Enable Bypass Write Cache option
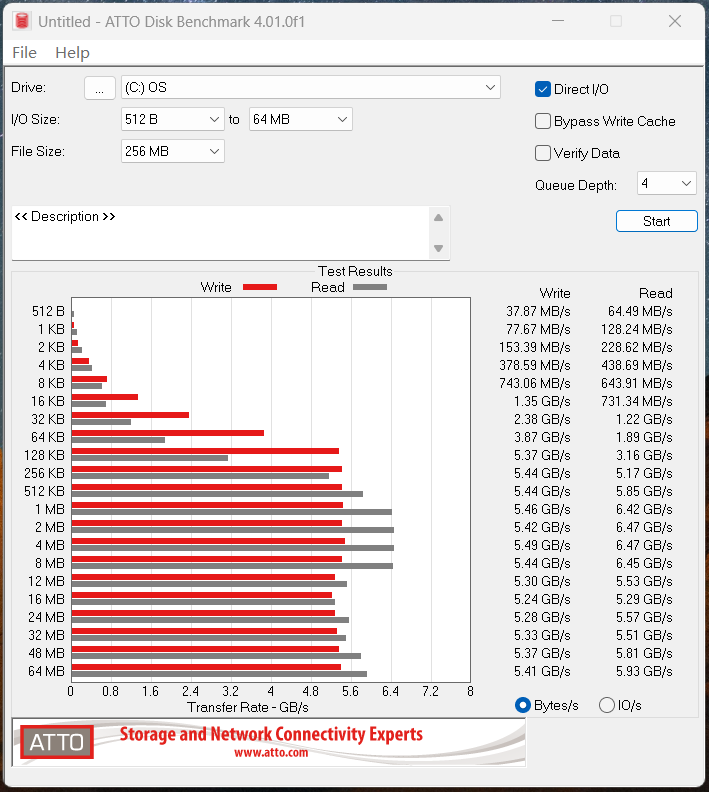This screenshot has width=709, height=792. click(543, 121)
